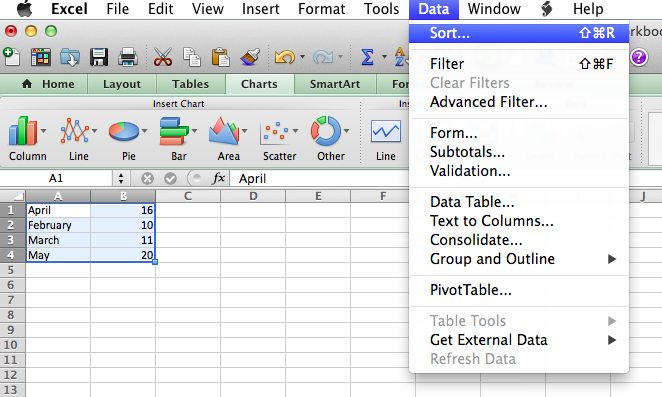Switch to the Layout ribbon tab
Screen dimensions: 662x397
tap(122, 84)
